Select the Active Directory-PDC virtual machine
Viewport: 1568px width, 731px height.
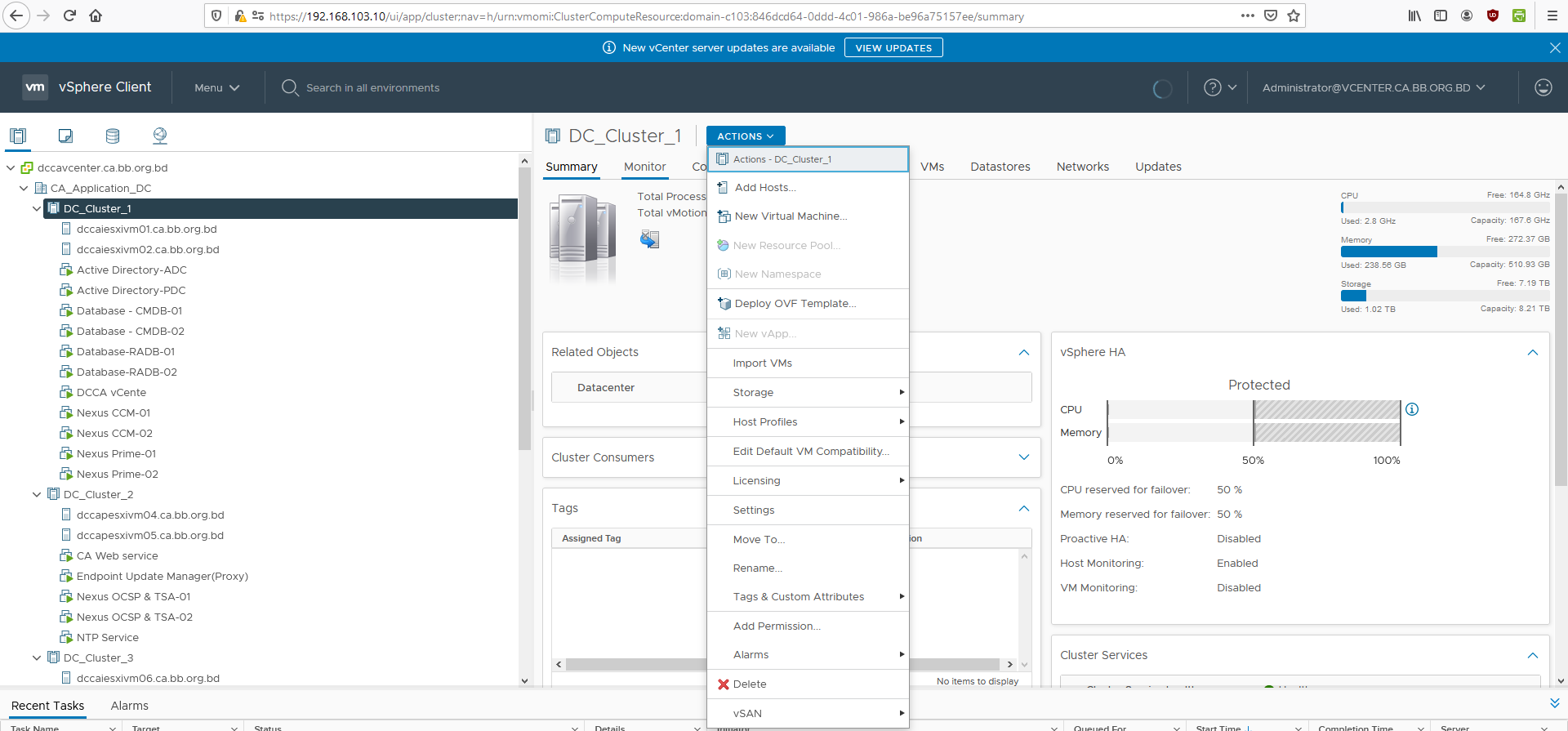[131, 290]
